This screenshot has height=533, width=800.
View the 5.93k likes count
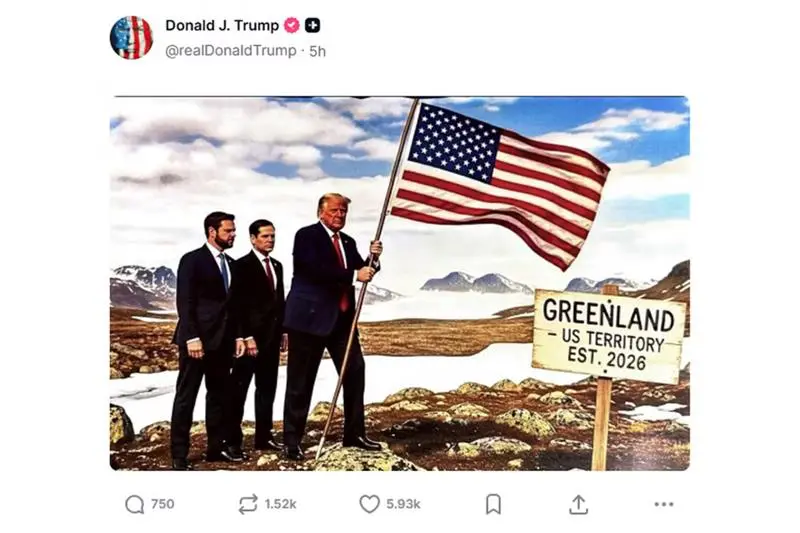[403, 504]
